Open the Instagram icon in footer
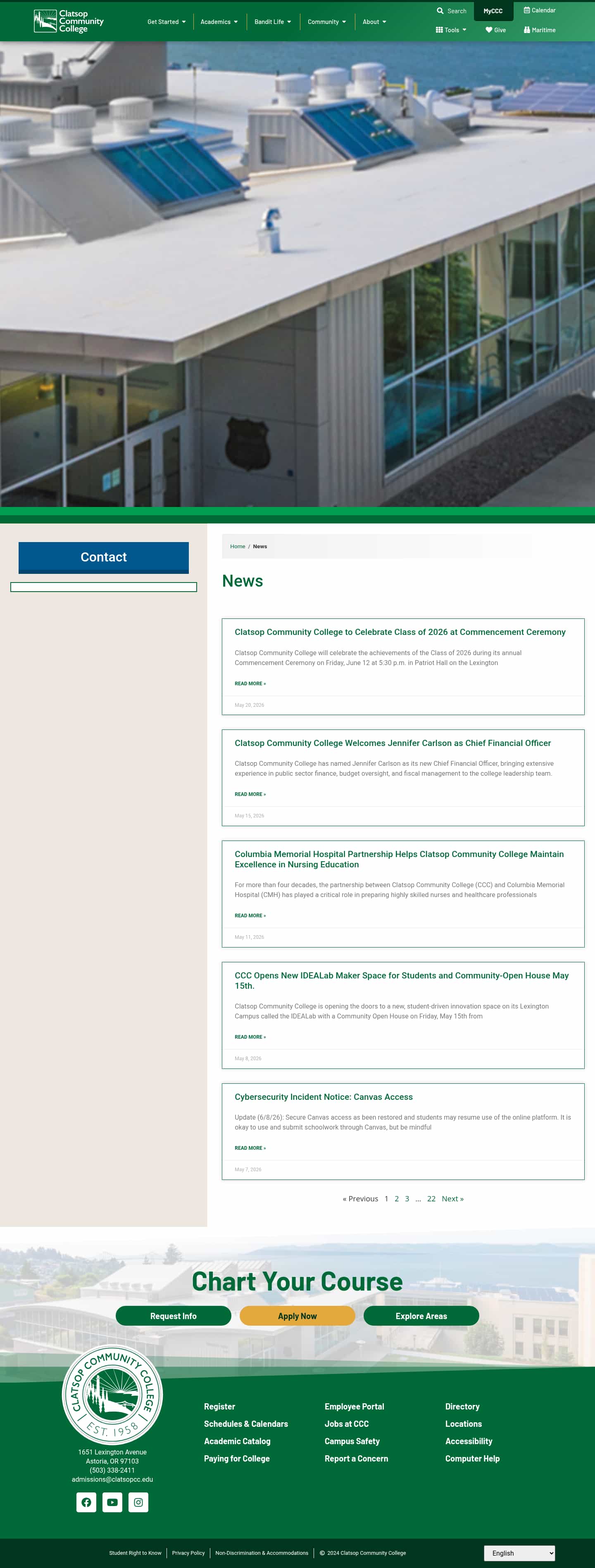Viewport: 595px width, 1568px height. pyautogui.click(x=138, y=1502)
